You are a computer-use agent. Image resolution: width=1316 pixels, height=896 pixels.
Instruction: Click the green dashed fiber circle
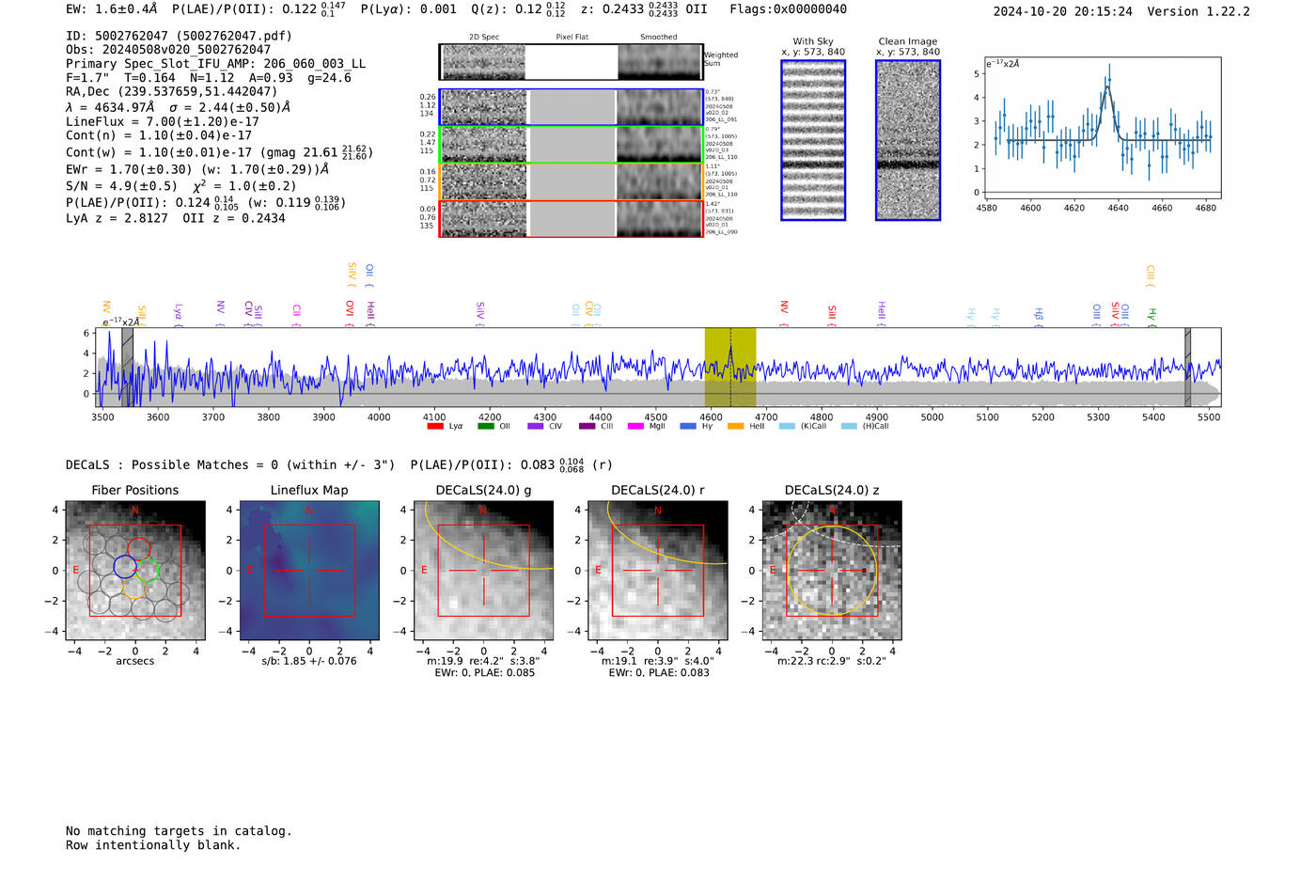pyautogui.click(x=148, y=569)
